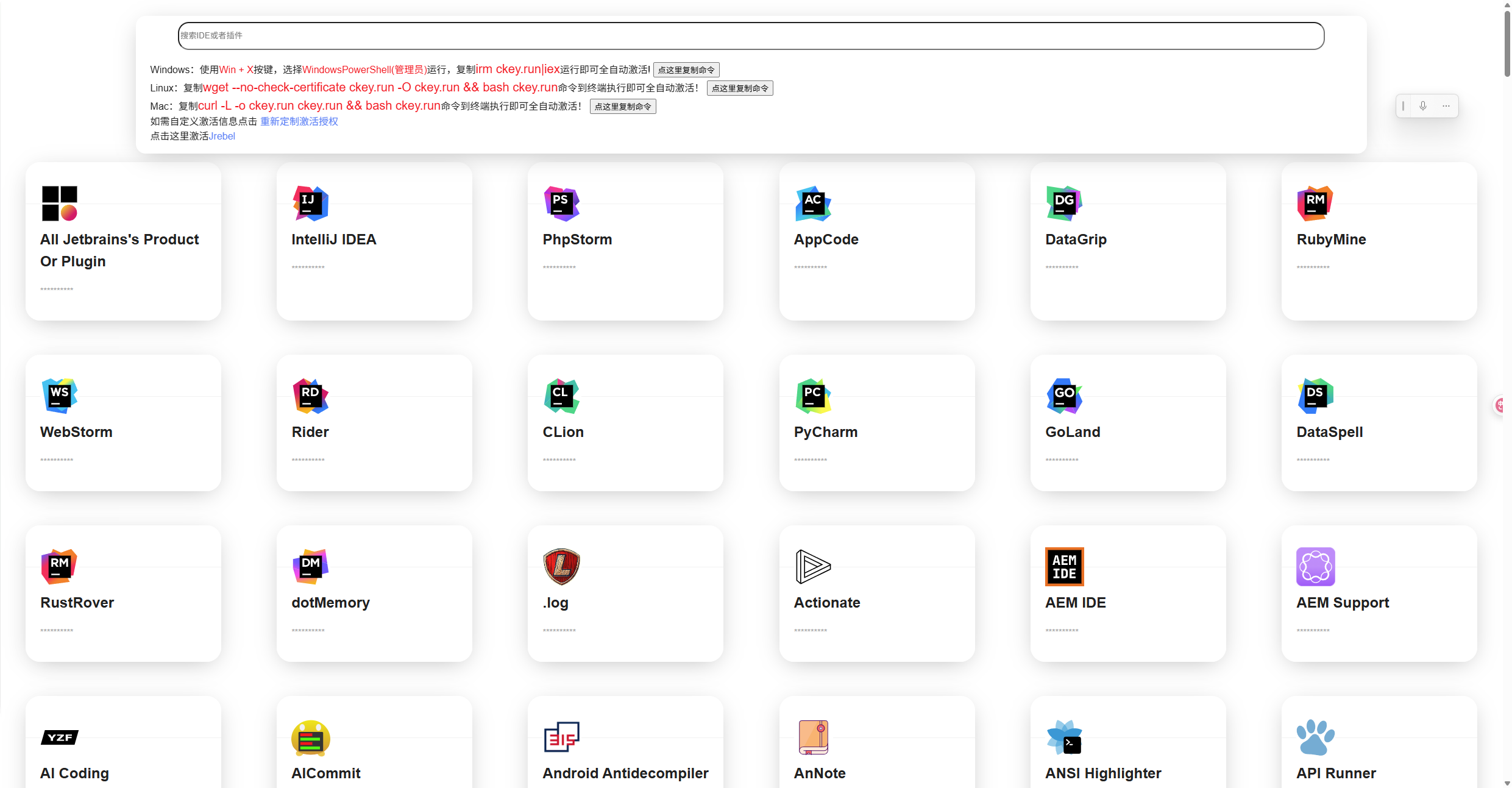This screenshot has height=788, width=1512.
Task: Click the API Runner paw icon
Action: pos(1316,737)
